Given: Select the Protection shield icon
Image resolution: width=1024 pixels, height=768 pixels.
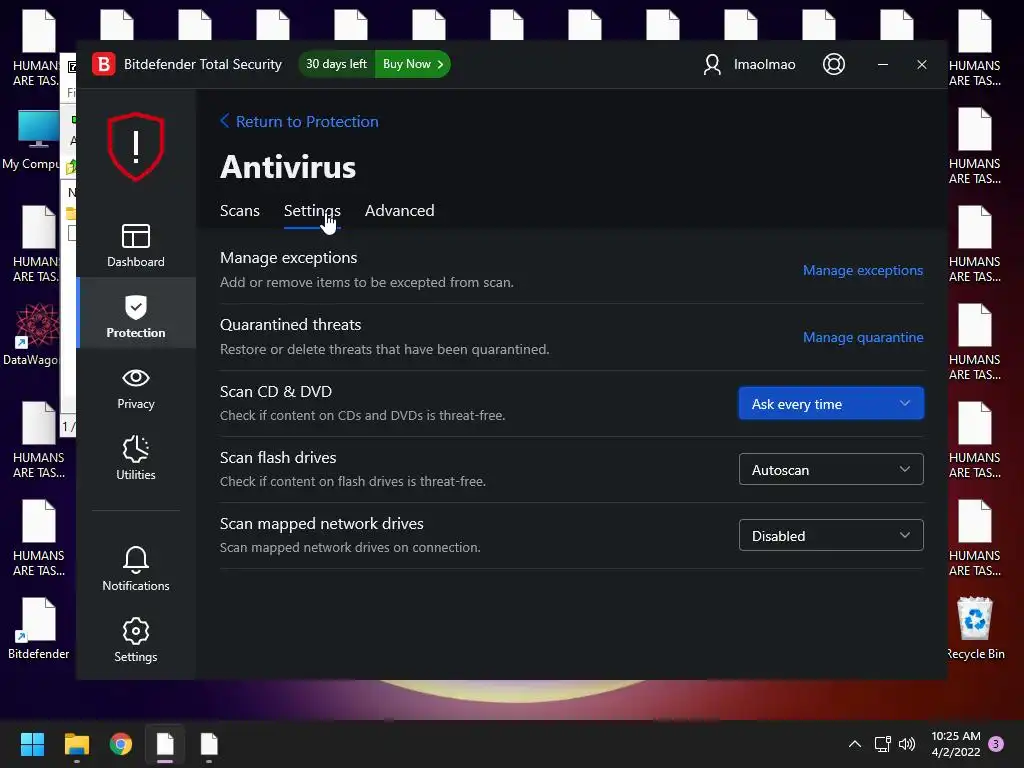Looking at the screenshot, I should pyautogui.click(x=136, y=307).
